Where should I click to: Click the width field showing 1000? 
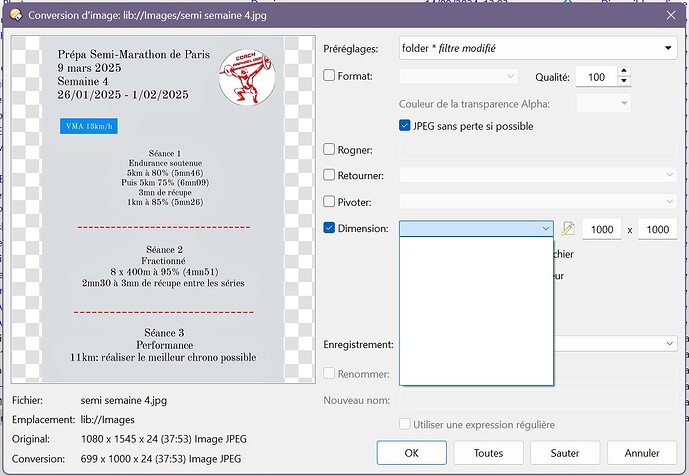point(602,229)
